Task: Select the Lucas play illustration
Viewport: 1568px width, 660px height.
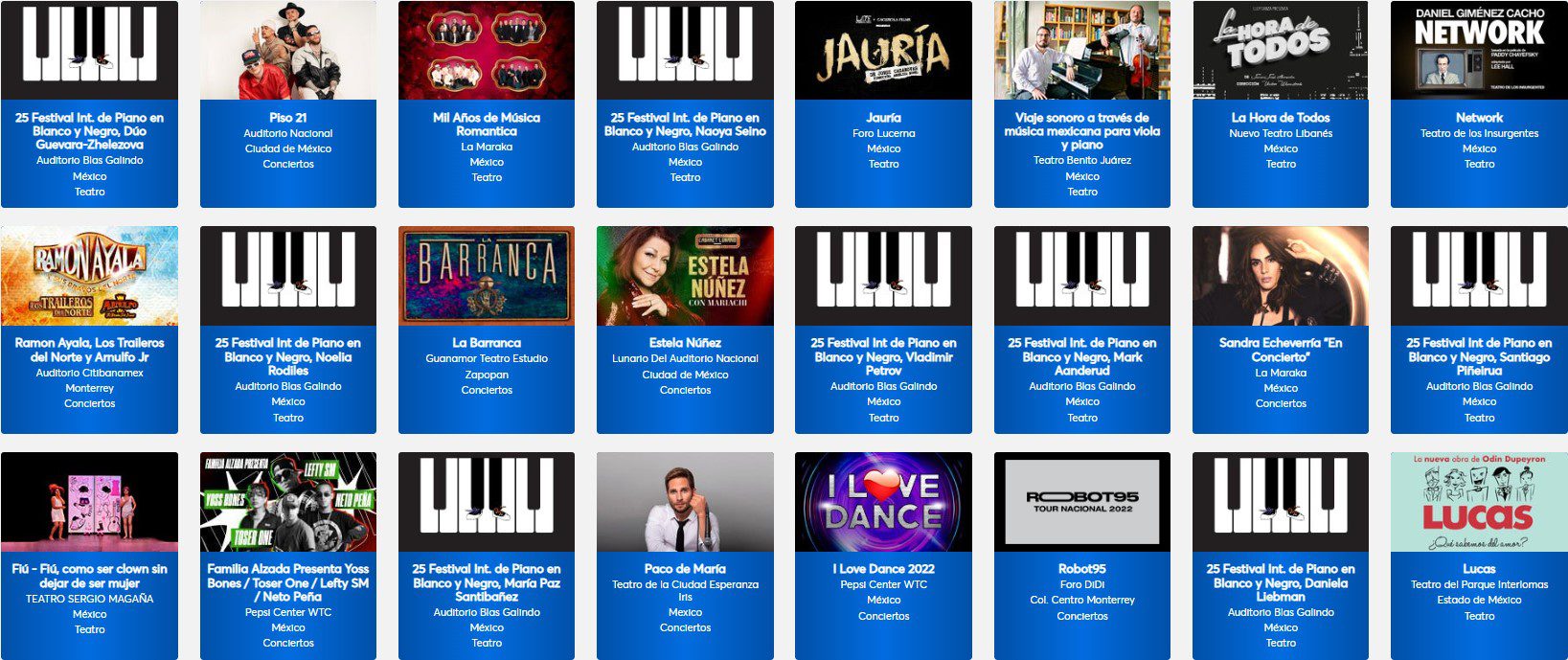Action: point(1479,502)
